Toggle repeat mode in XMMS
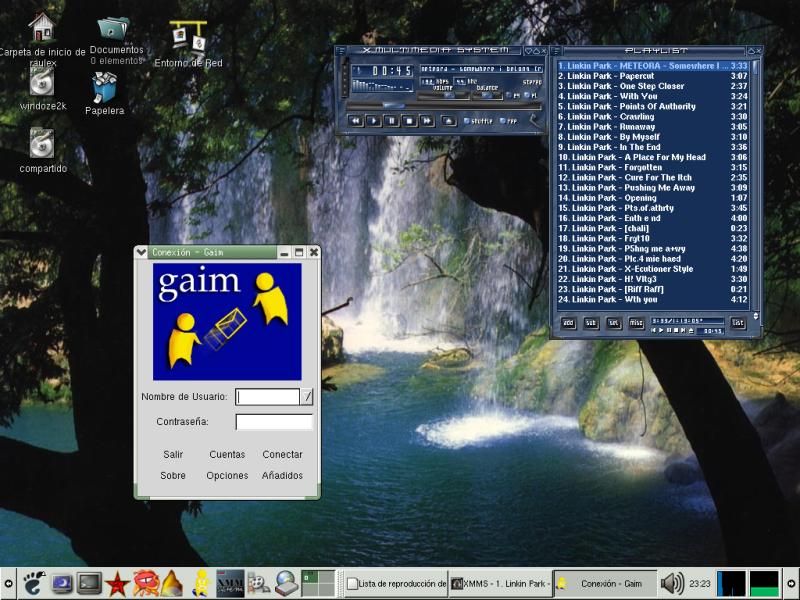 [x=509, y=120]
